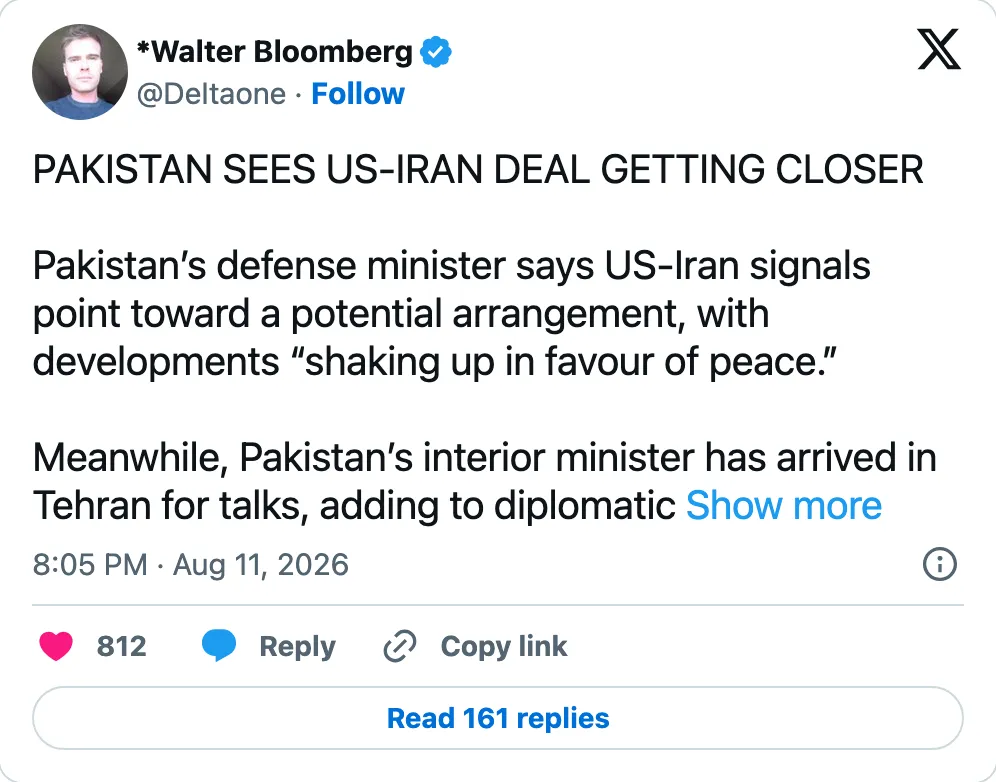This screenshot has width=996, height=782.
Task: Like the tweet with heart icon
Action: pyautogui.click(x=56, y=646)
